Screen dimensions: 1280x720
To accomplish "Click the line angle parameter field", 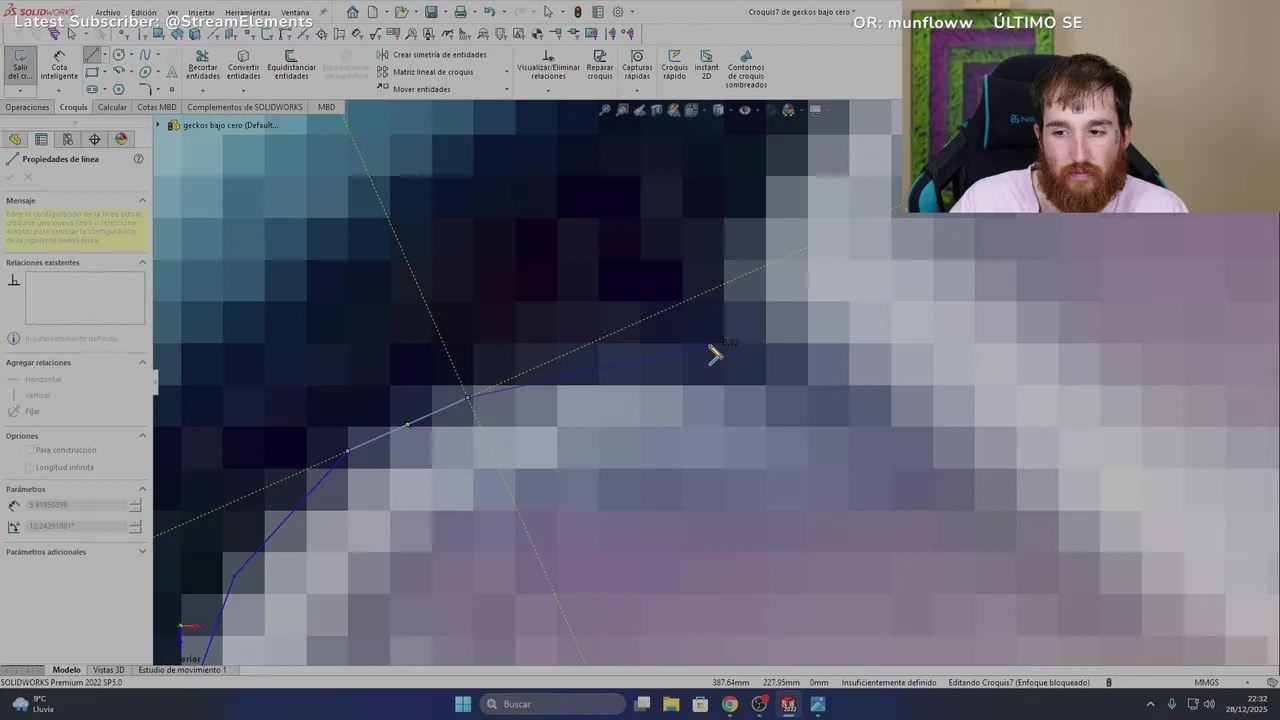I will tap(76, 526).
